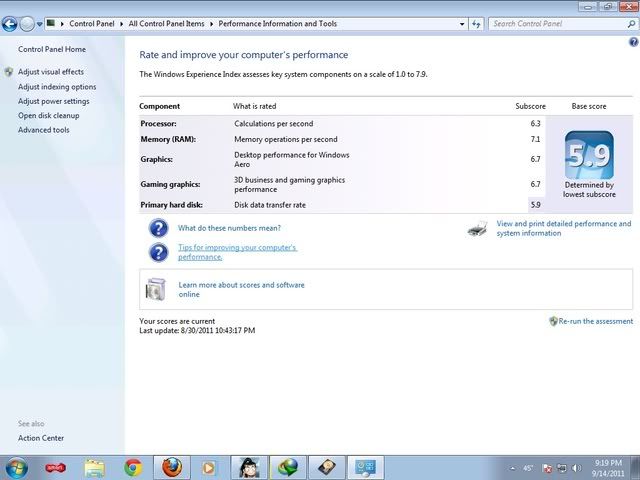Select the Processor subscore 6.3
This screenshot has height=480, width=640.
(536, 124)
